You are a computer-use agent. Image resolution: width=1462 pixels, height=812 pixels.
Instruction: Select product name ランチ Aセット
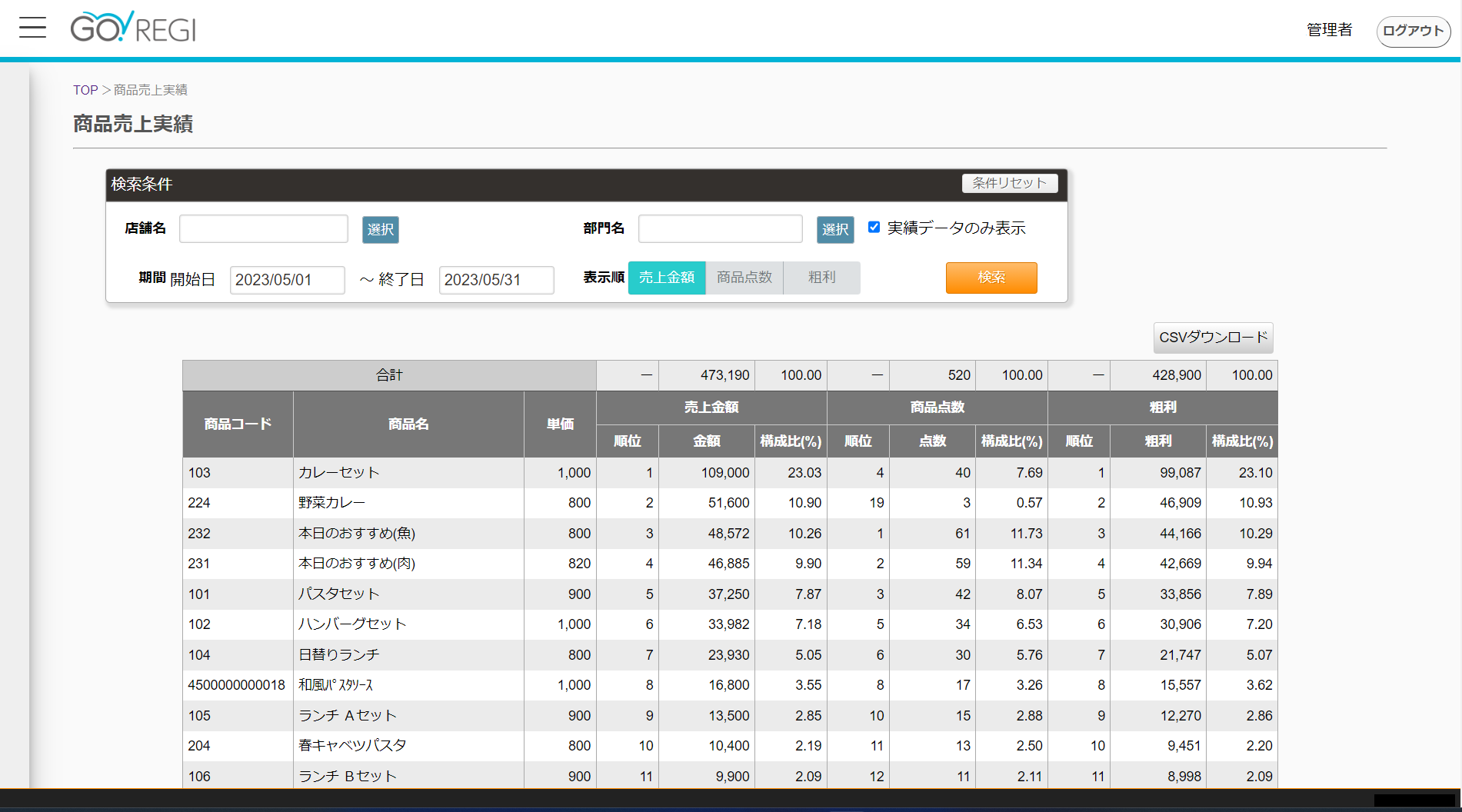coord(348,716)
